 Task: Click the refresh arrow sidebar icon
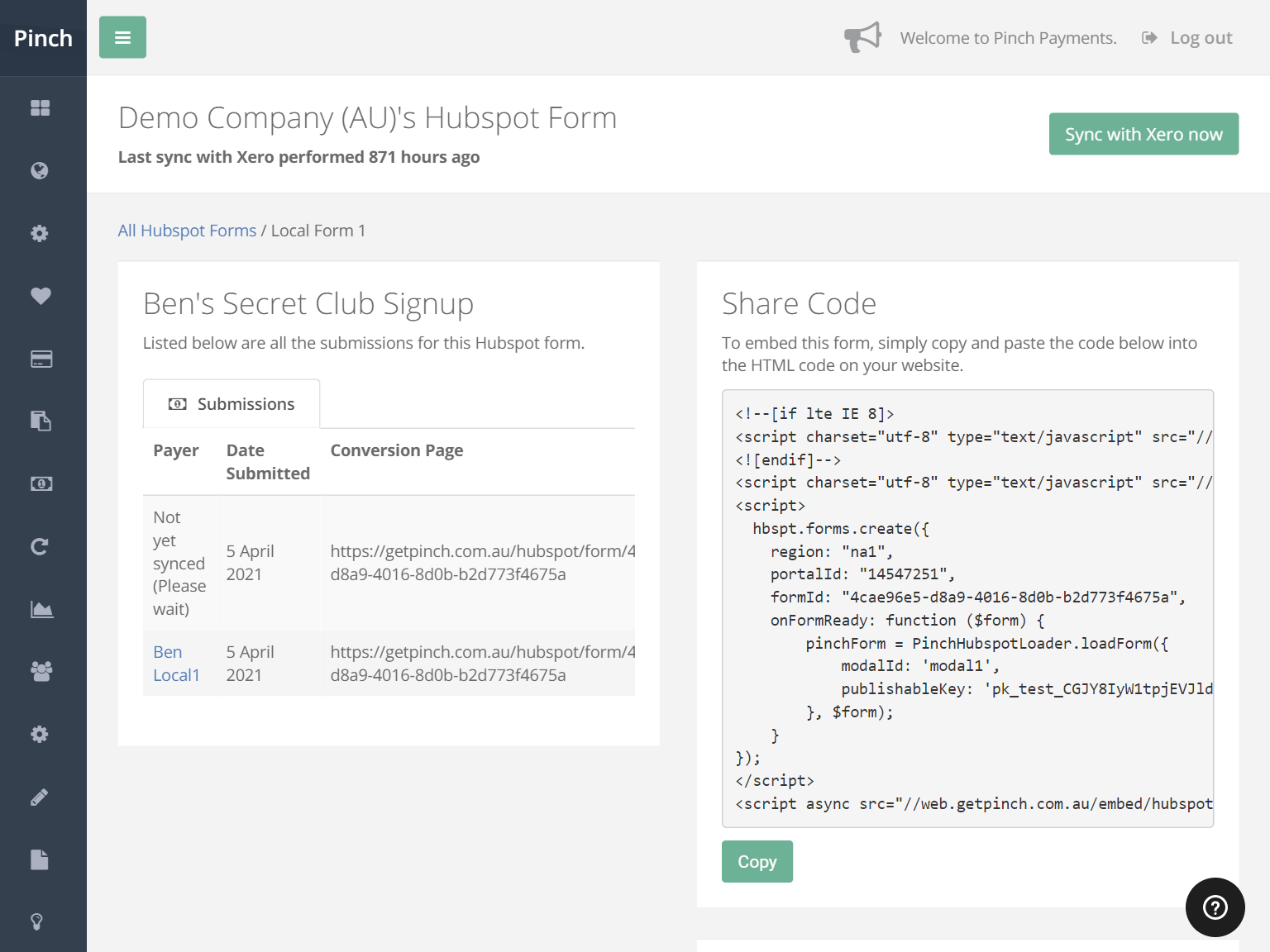coord(40,547)
